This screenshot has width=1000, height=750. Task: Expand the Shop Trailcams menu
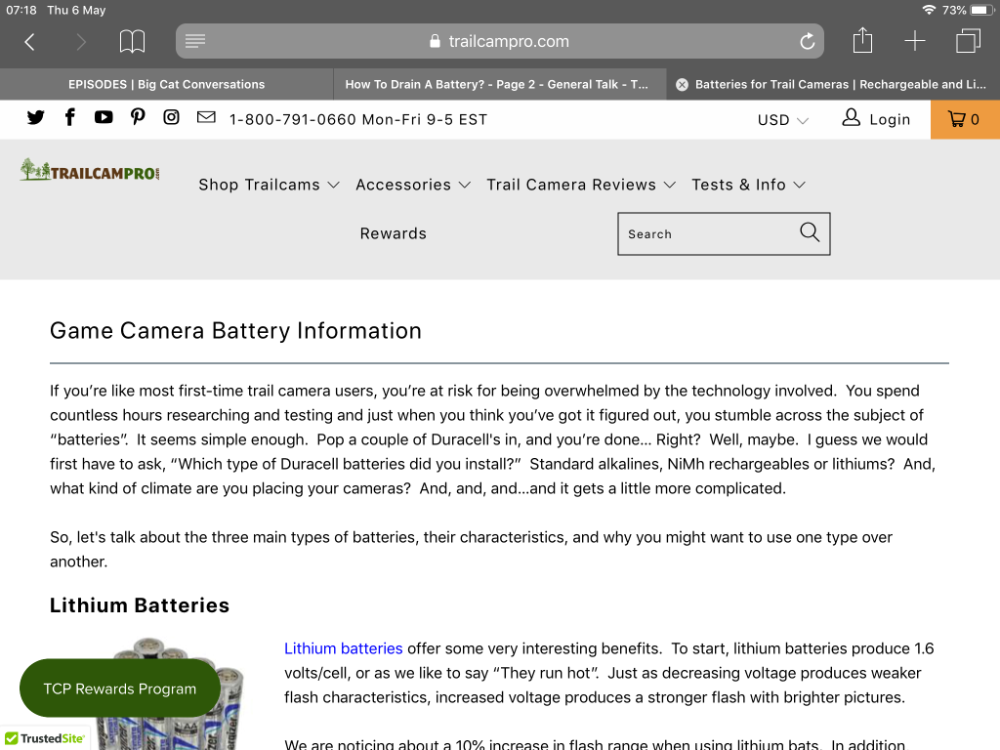(268, 185)
